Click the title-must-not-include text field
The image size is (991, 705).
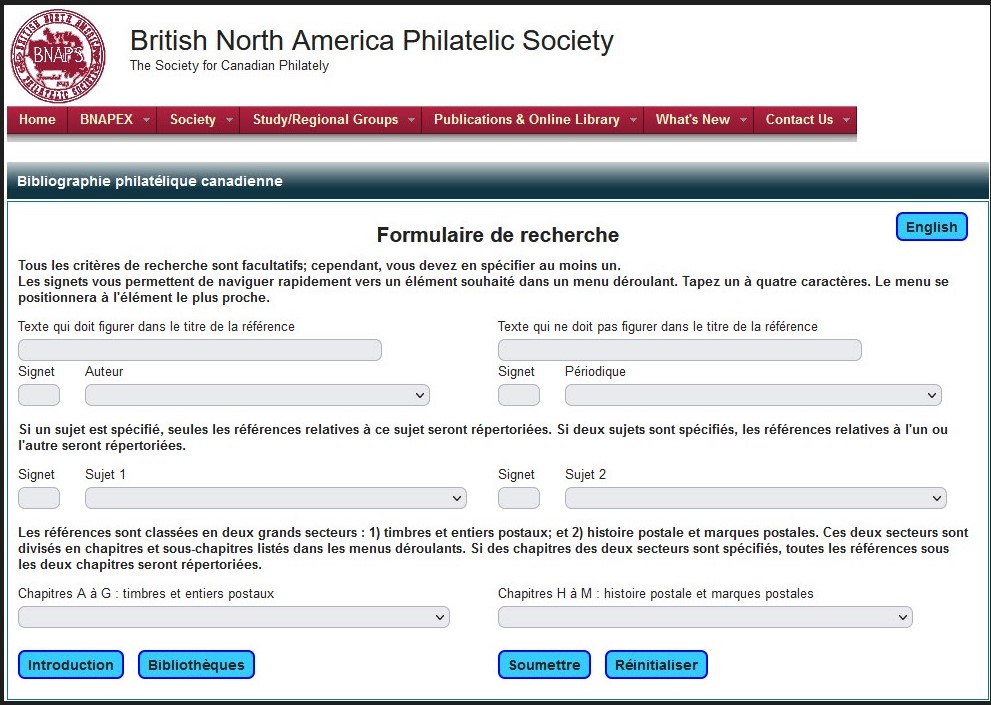(679, 350)
